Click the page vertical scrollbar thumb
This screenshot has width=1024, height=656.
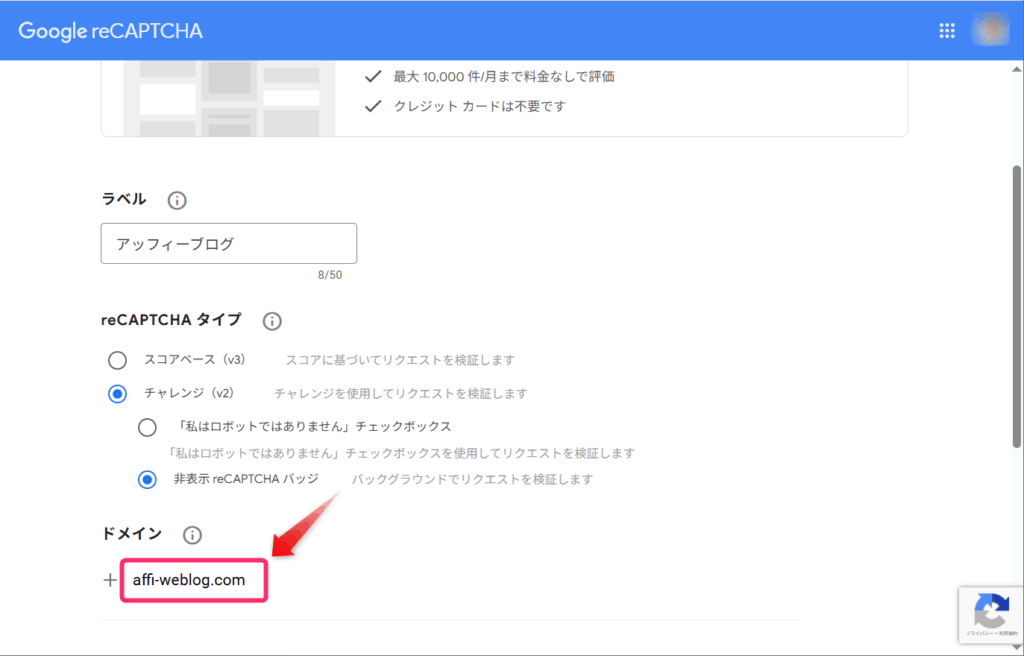click(1017, 306)
